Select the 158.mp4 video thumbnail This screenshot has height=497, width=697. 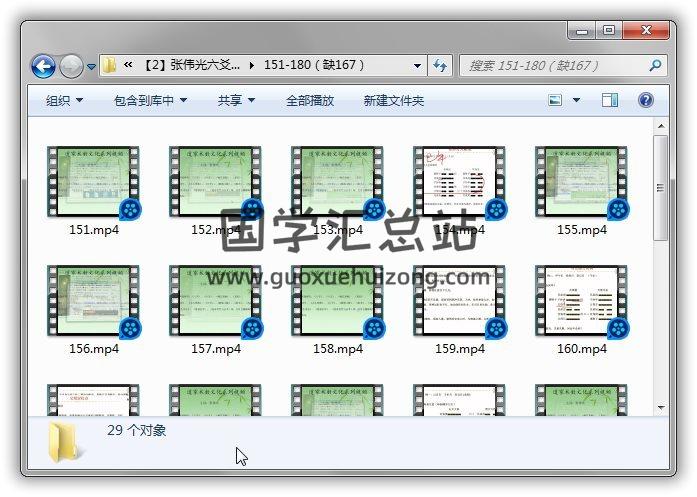coord(337,301)
